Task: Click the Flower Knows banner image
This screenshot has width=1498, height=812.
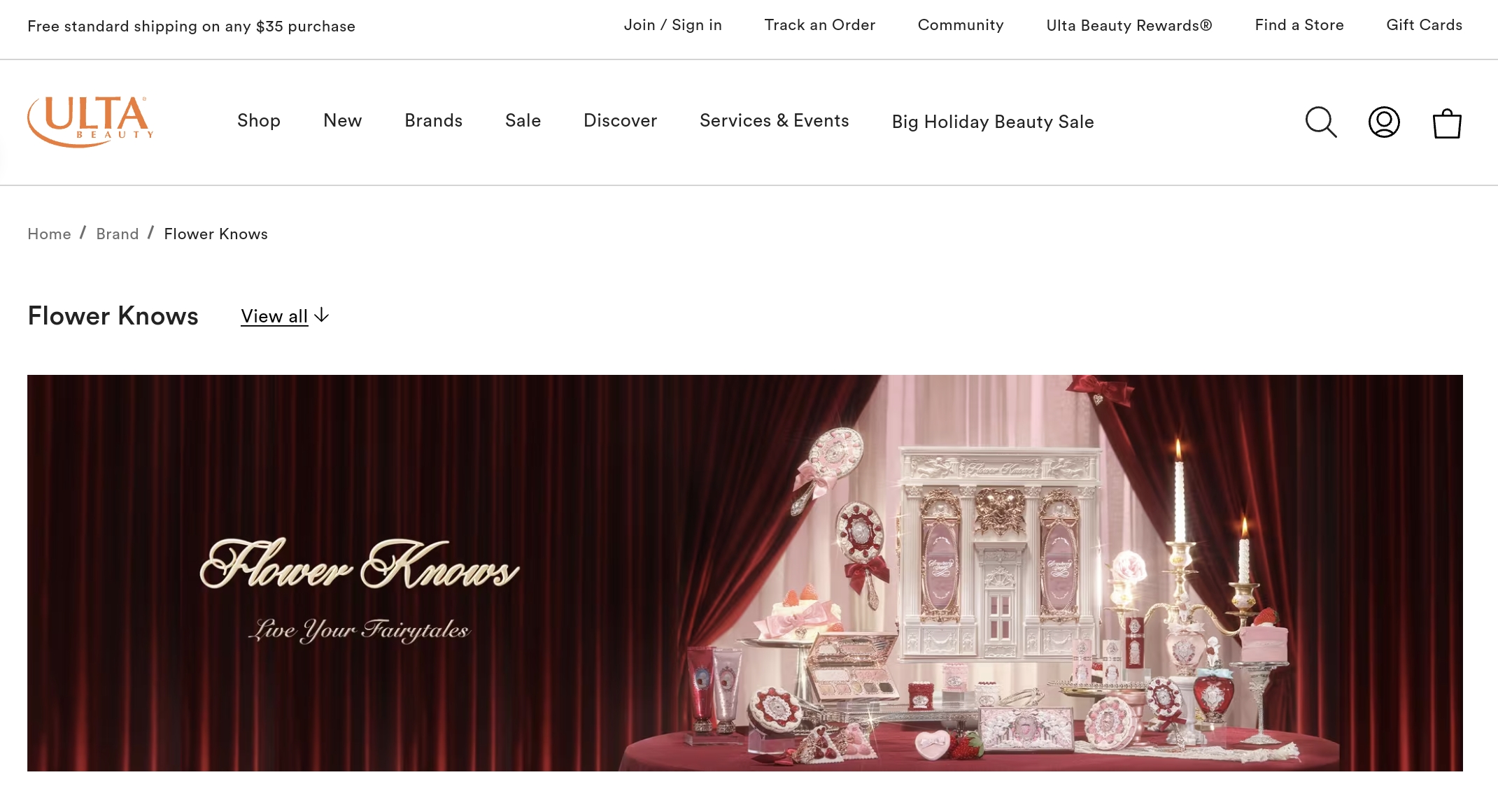Action: [x=744, y=573]
